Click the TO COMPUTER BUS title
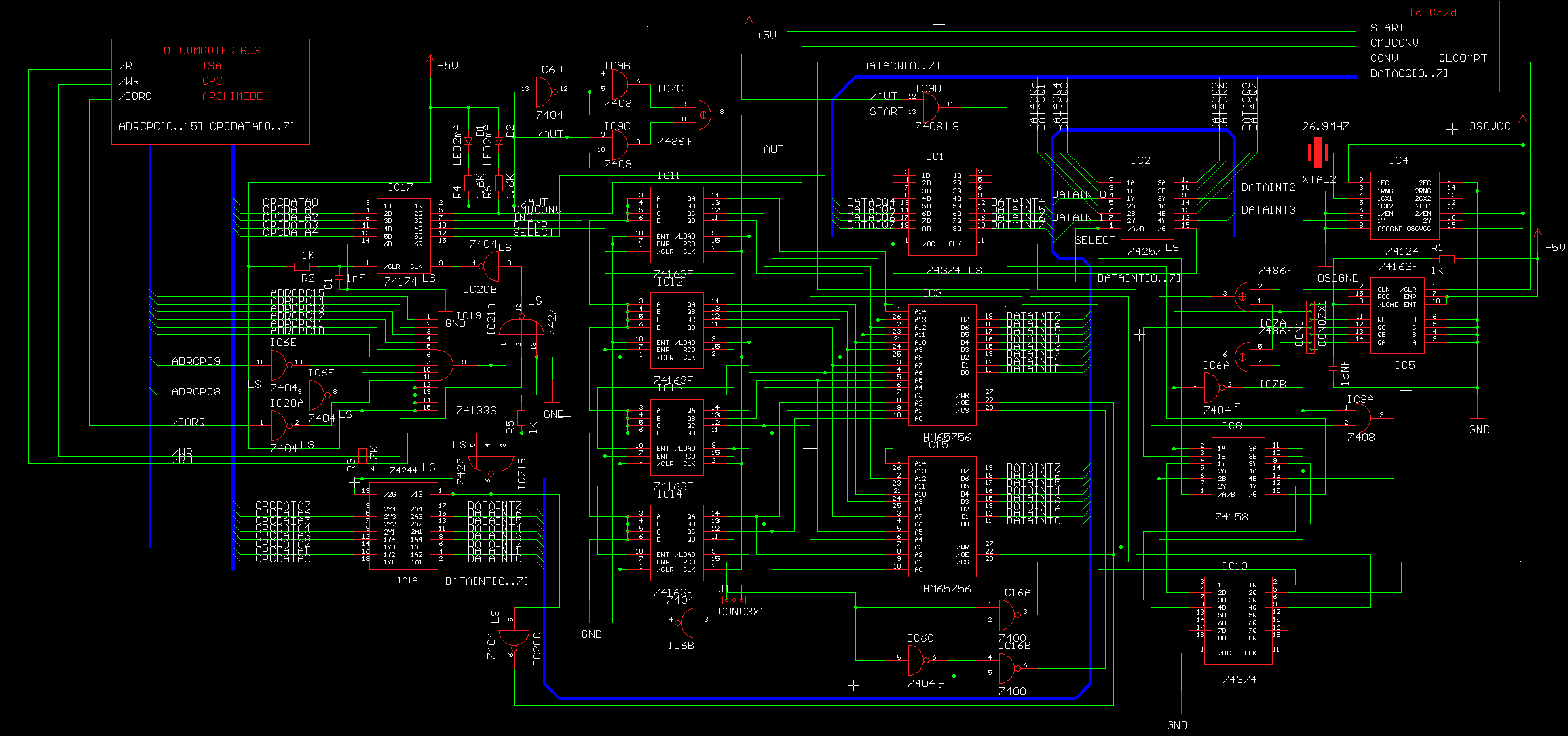 click(x=208, y=50)
